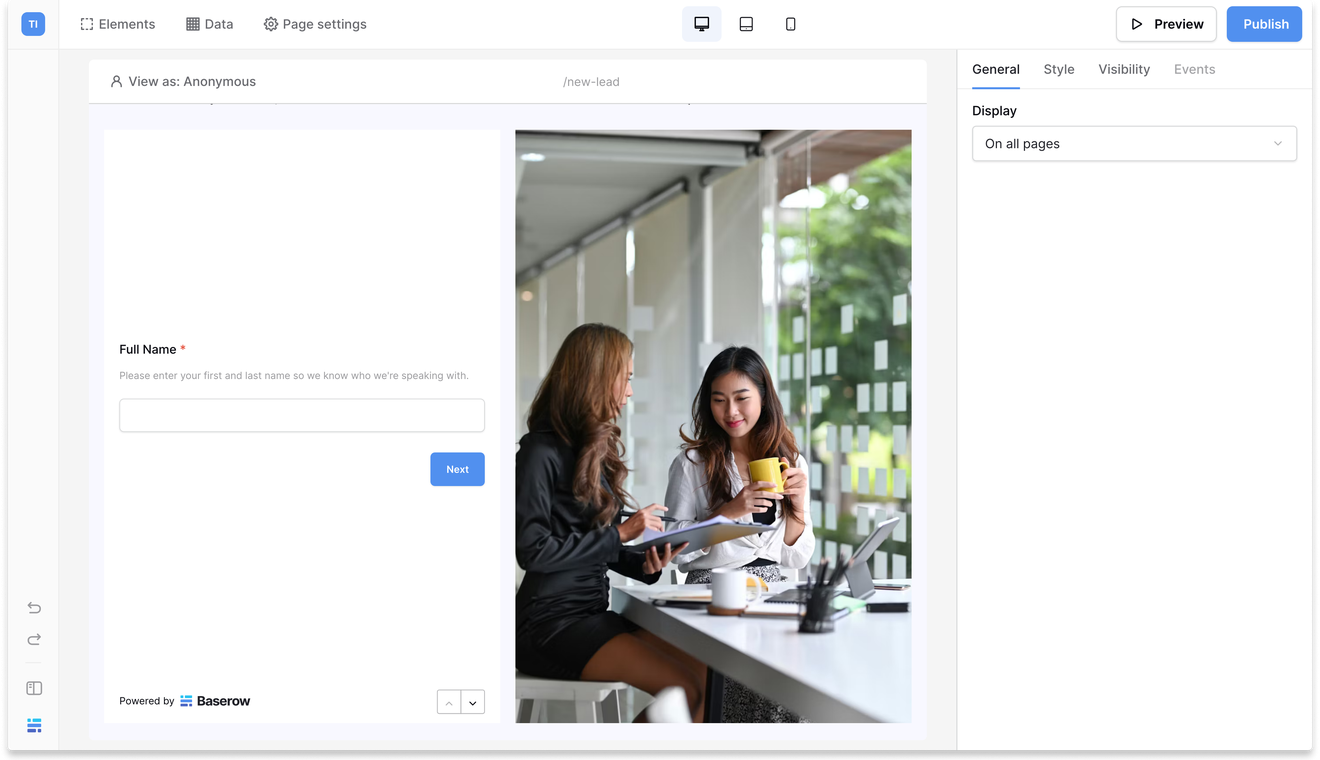Open the Elements menu
1320x760 pixels.
pyautogui.click(x=118, y=24)
